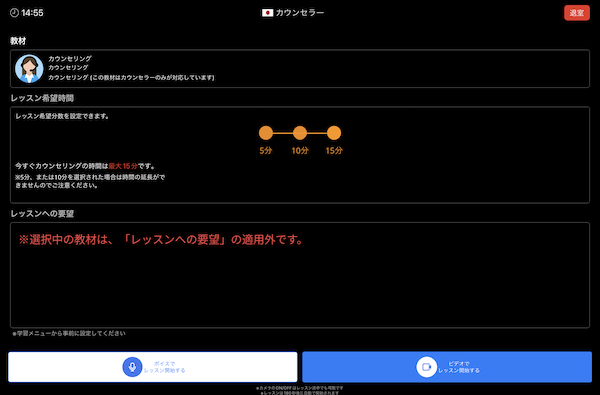Click the red 適用外です notice text
The image size is (600, 395).
(161, 240)
